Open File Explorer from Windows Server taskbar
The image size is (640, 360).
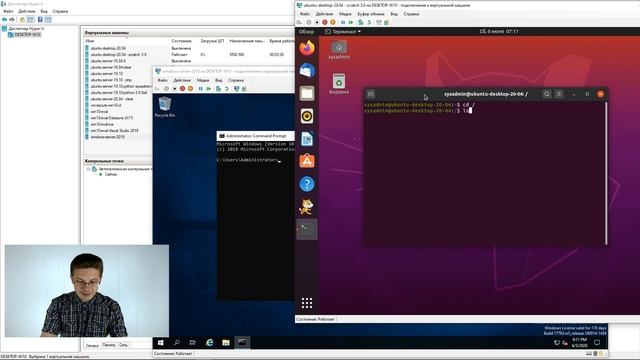(226, 343)
